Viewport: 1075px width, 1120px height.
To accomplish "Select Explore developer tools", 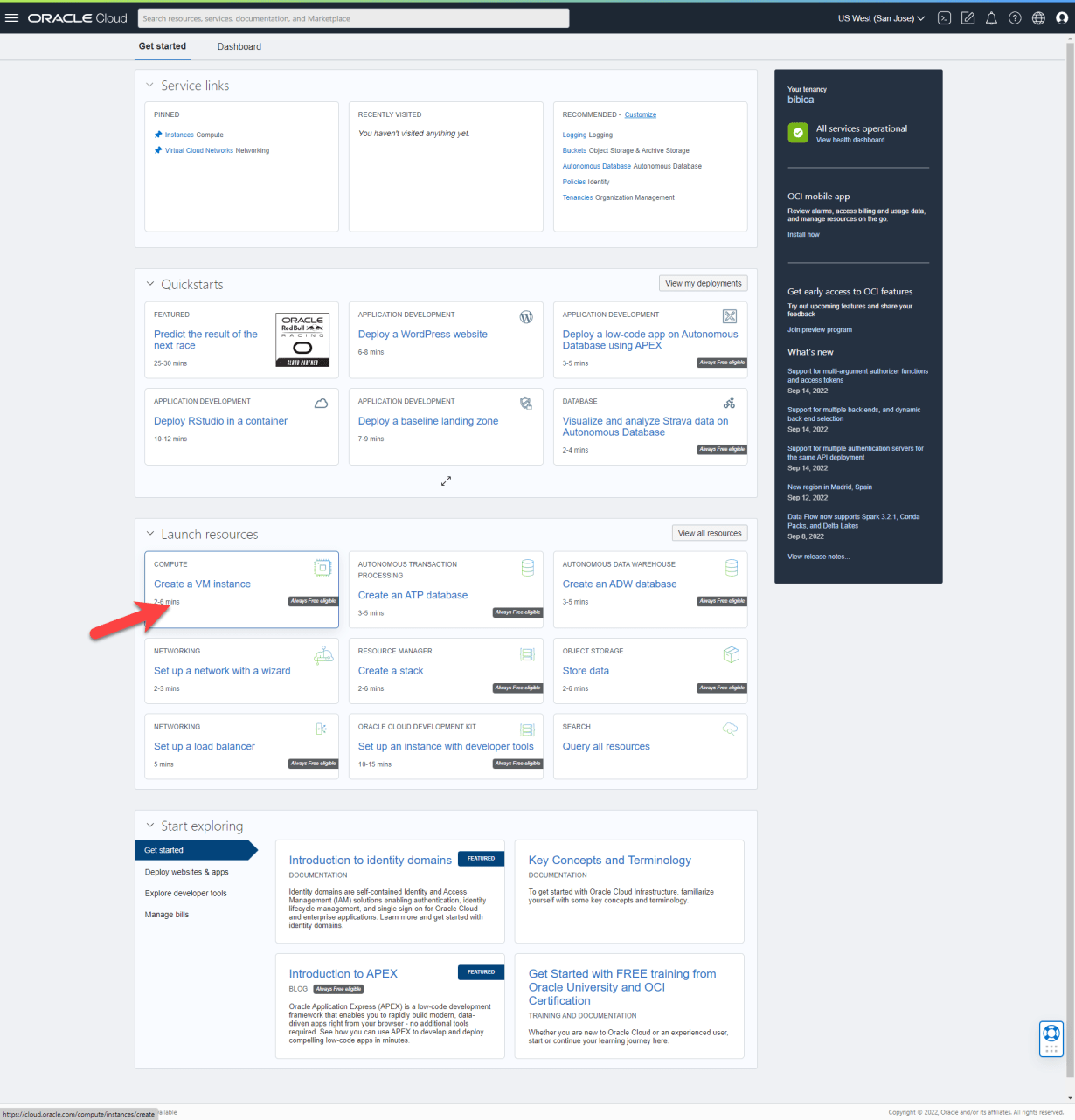I will pyautogui.click(x=186, y=894).
